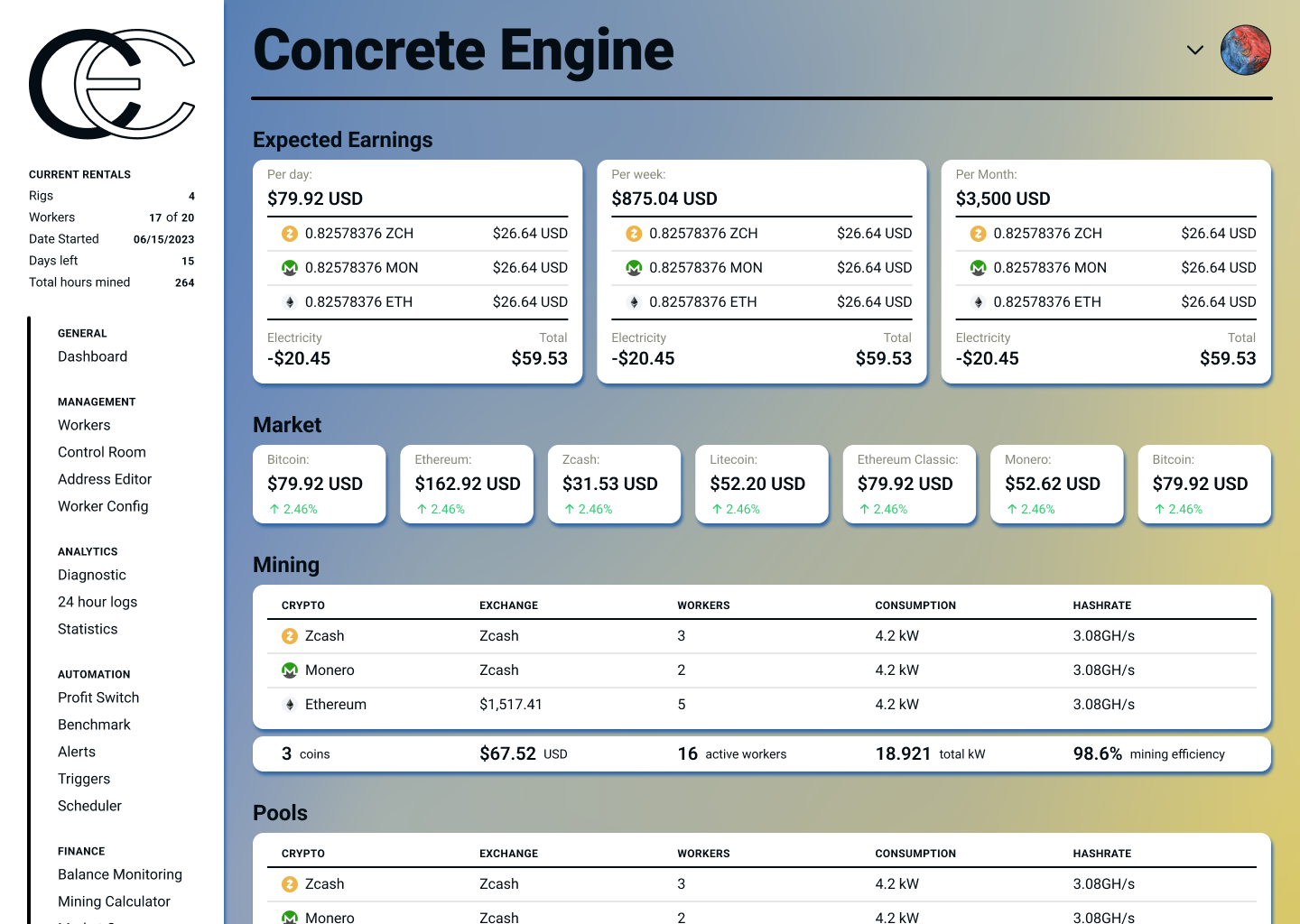Image resolution: width=1300 pixels, height=924 pixels.
Task: Click the MON icon in Per week card
Action: click(x=634, y=267)
